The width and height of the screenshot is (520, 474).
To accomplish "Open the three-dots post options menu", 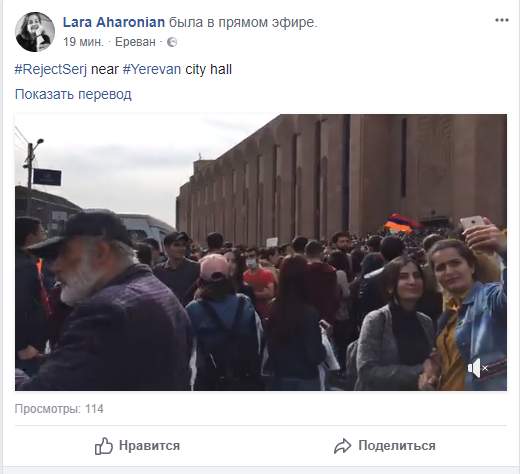I will tap(501, 20).
